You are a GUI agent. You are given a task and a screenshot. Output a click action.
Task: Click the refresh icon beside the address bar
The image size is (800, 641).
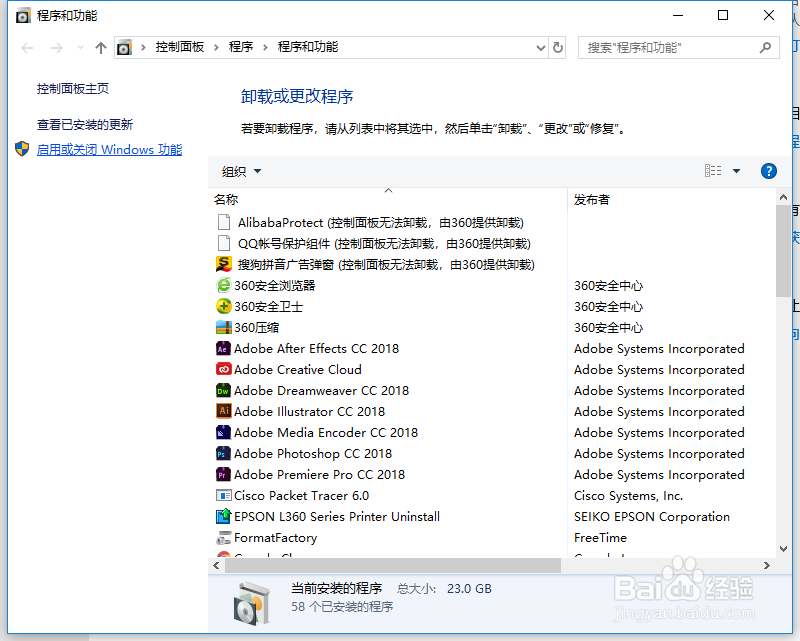tap(558, 47)
